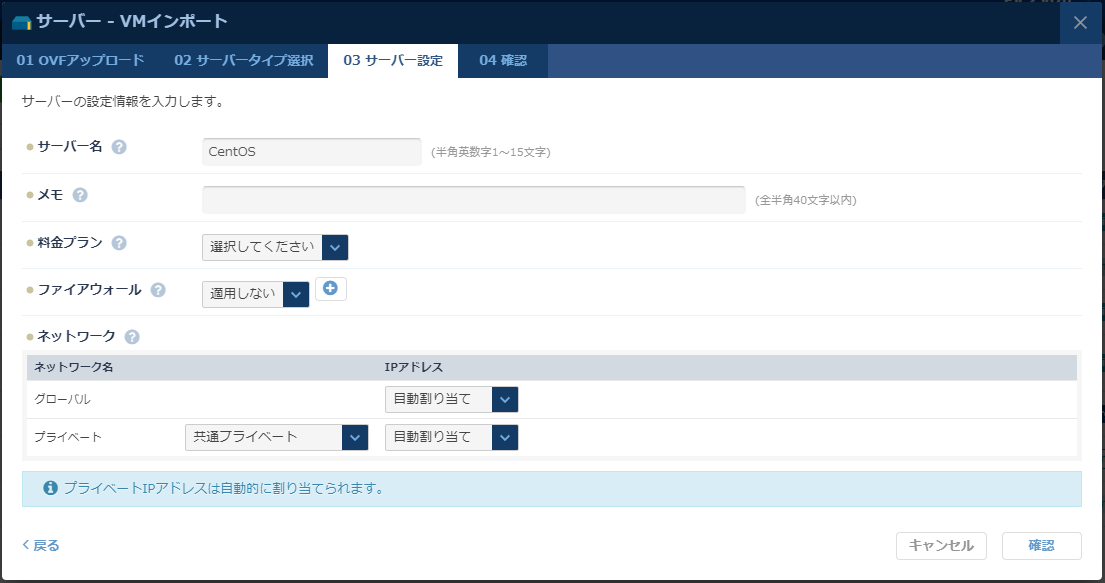Expand the firewall 適用しない dropdown
Viewport: 1105px width, 583px height.
click(x=296, y=294)
